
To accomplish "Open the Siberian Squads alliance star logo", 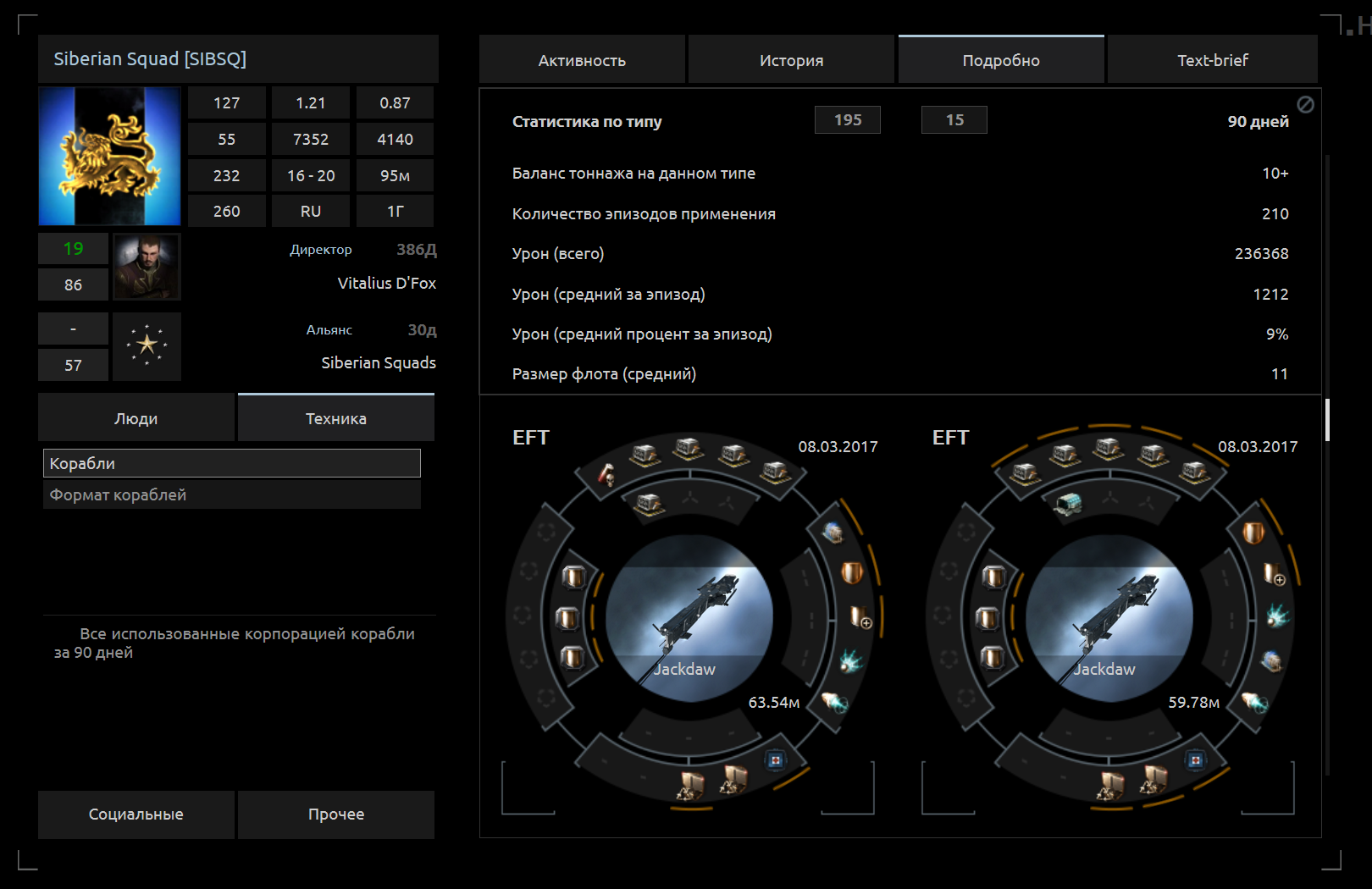I will [147, 346].
